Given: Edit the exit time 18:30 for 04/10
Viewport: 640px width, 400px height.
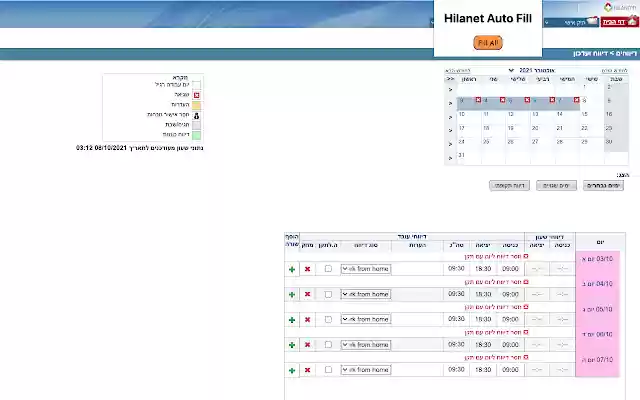Looking at the screenshot, I should [x=483, y=294].
